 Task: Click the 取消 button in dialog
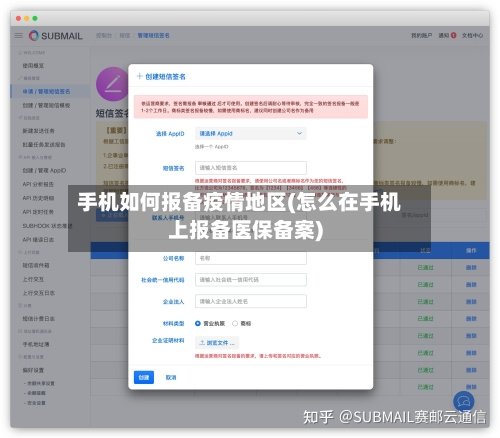[171, 377]
